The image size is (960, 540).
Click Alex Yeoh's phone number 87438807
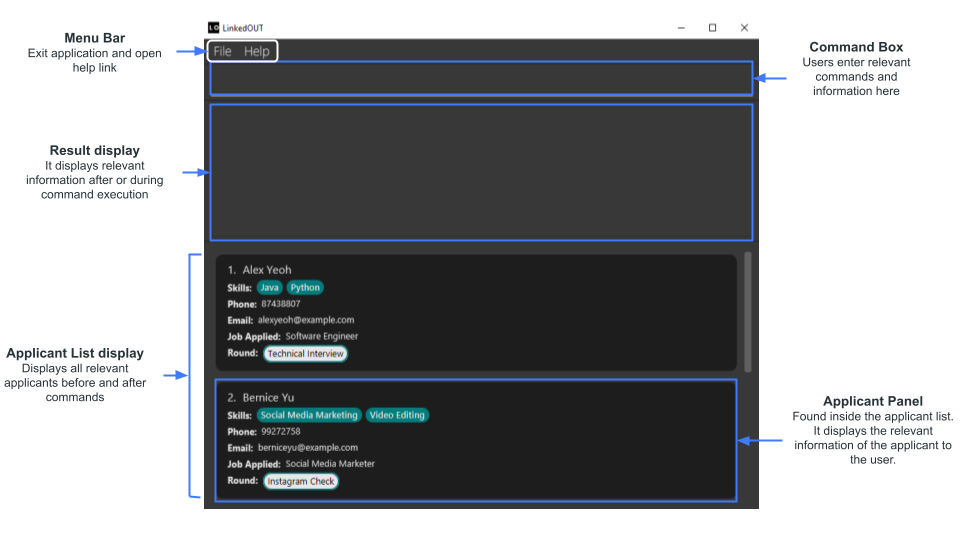pos(281,304)
